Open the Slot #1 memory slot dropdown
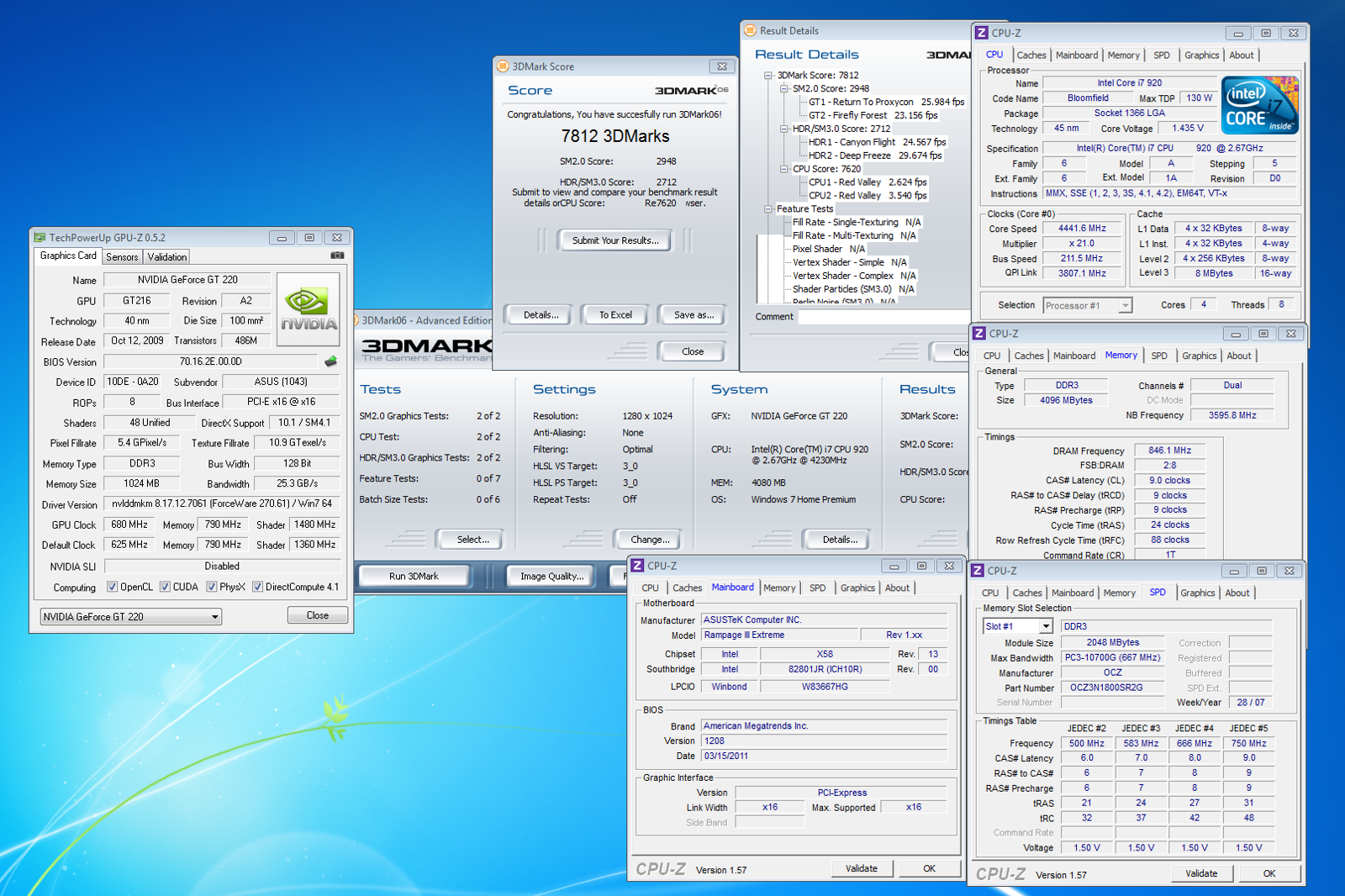The image size is (1345, 896). click(x=1017, y=626)
